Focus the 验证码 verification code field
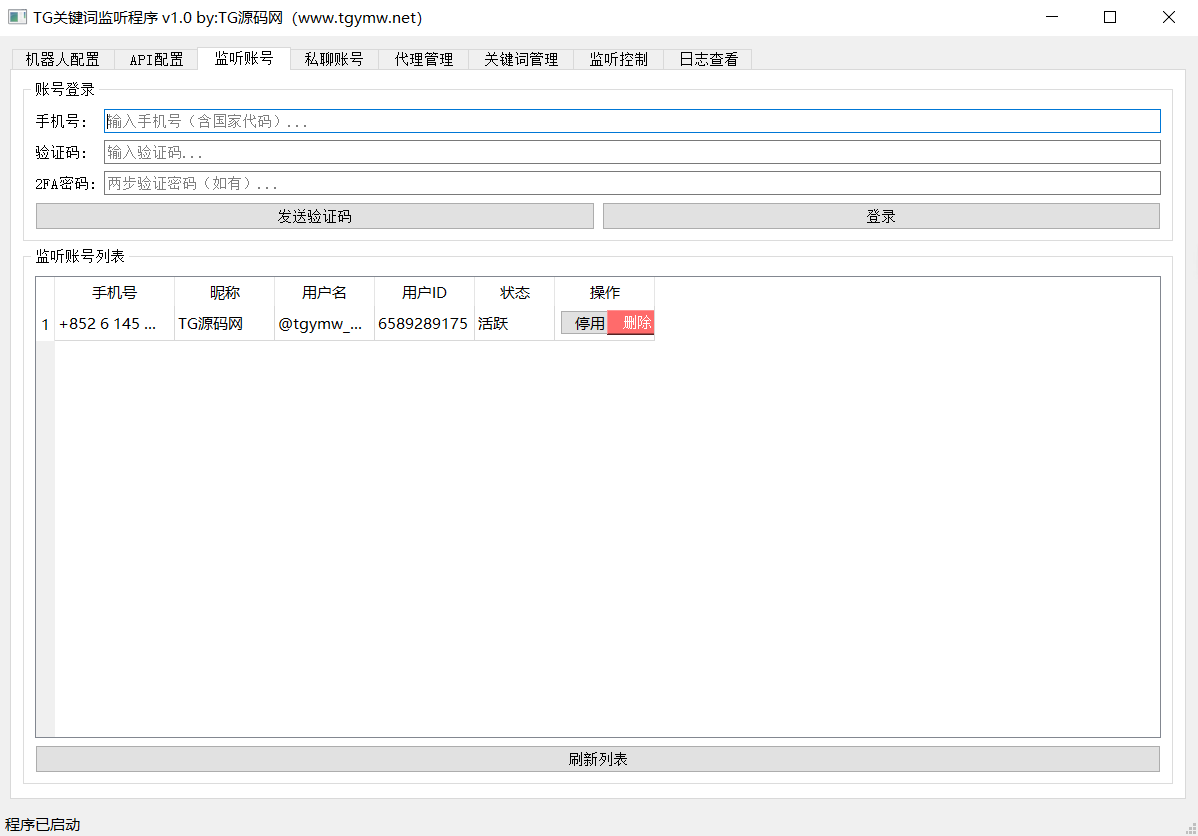The height and width of the screenshot is (836, 1198). pyautogui.click(x=632, y=152)
